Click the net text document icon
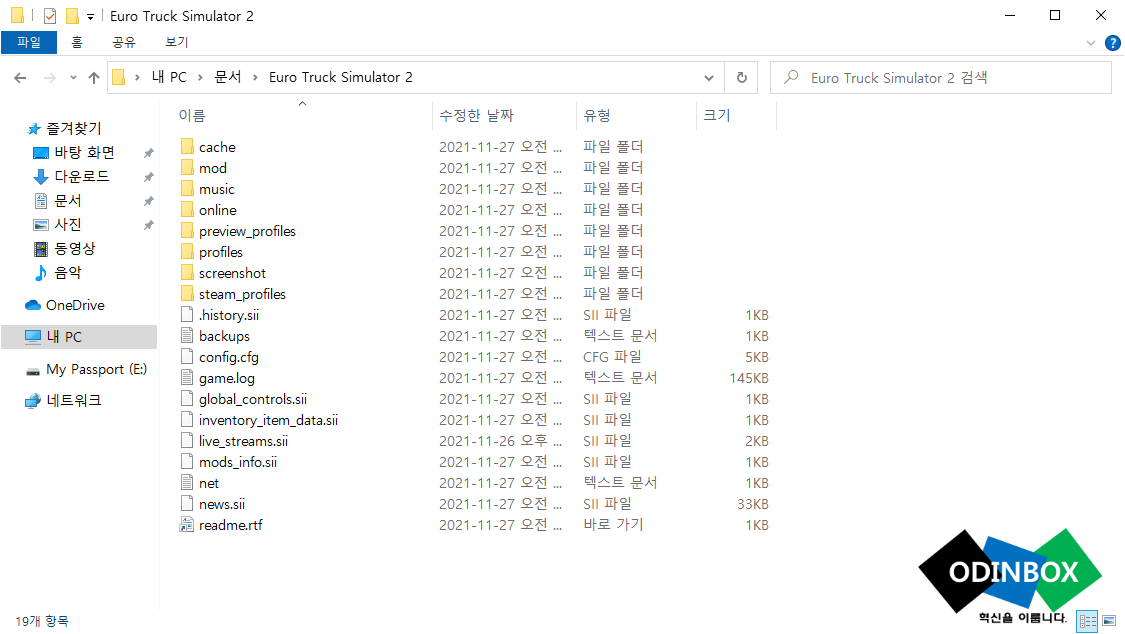1125x634 pixels. [187, 483]
